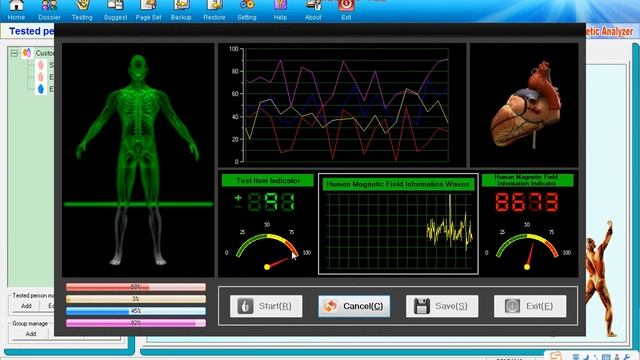The width and height of the screenshot is (640, 360).
Task: Click the Save(S) button
Action: point(442,306)
